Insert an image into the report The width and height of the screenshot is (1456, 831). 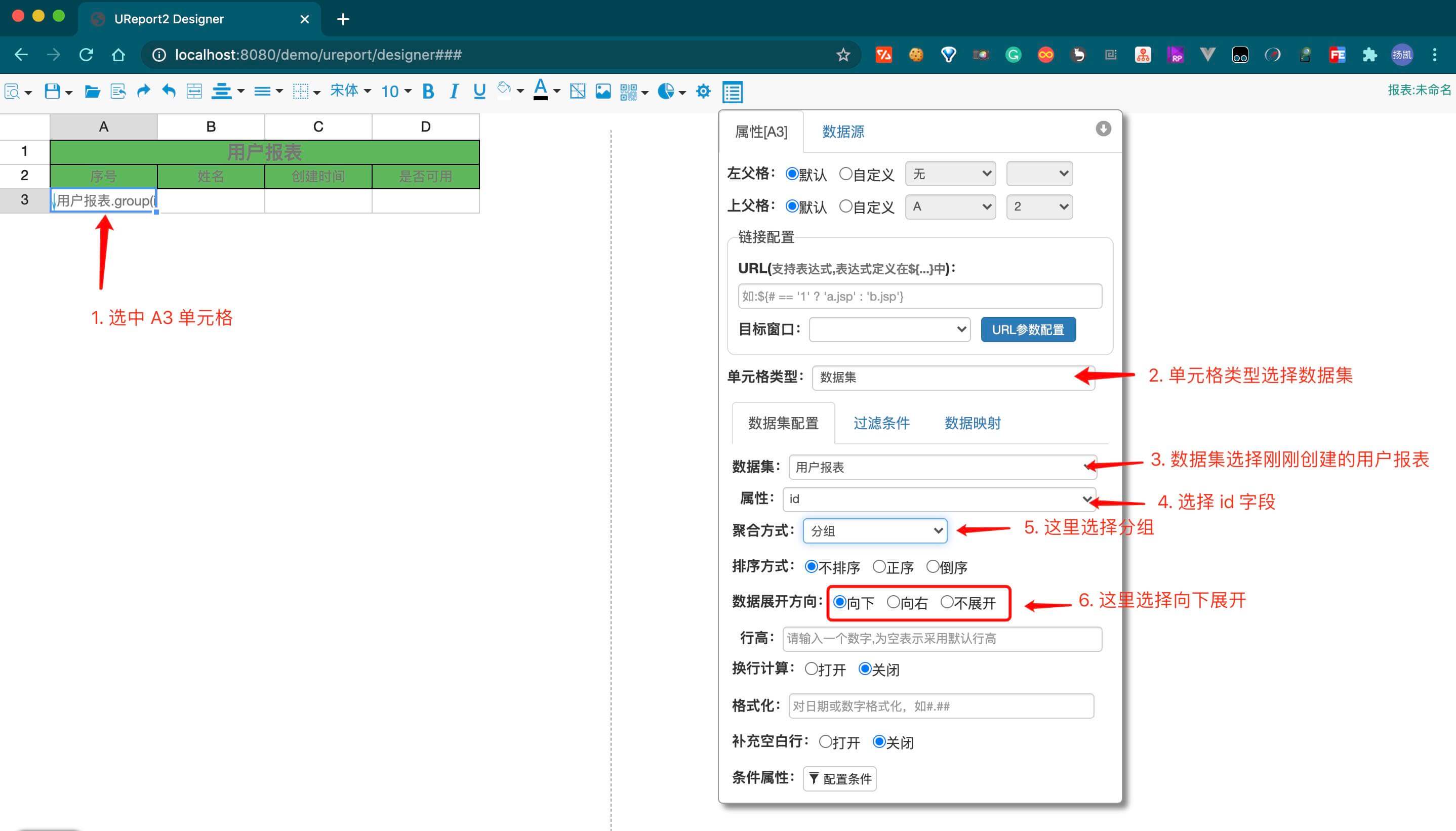pyautogui.click(x=603, y=91)
